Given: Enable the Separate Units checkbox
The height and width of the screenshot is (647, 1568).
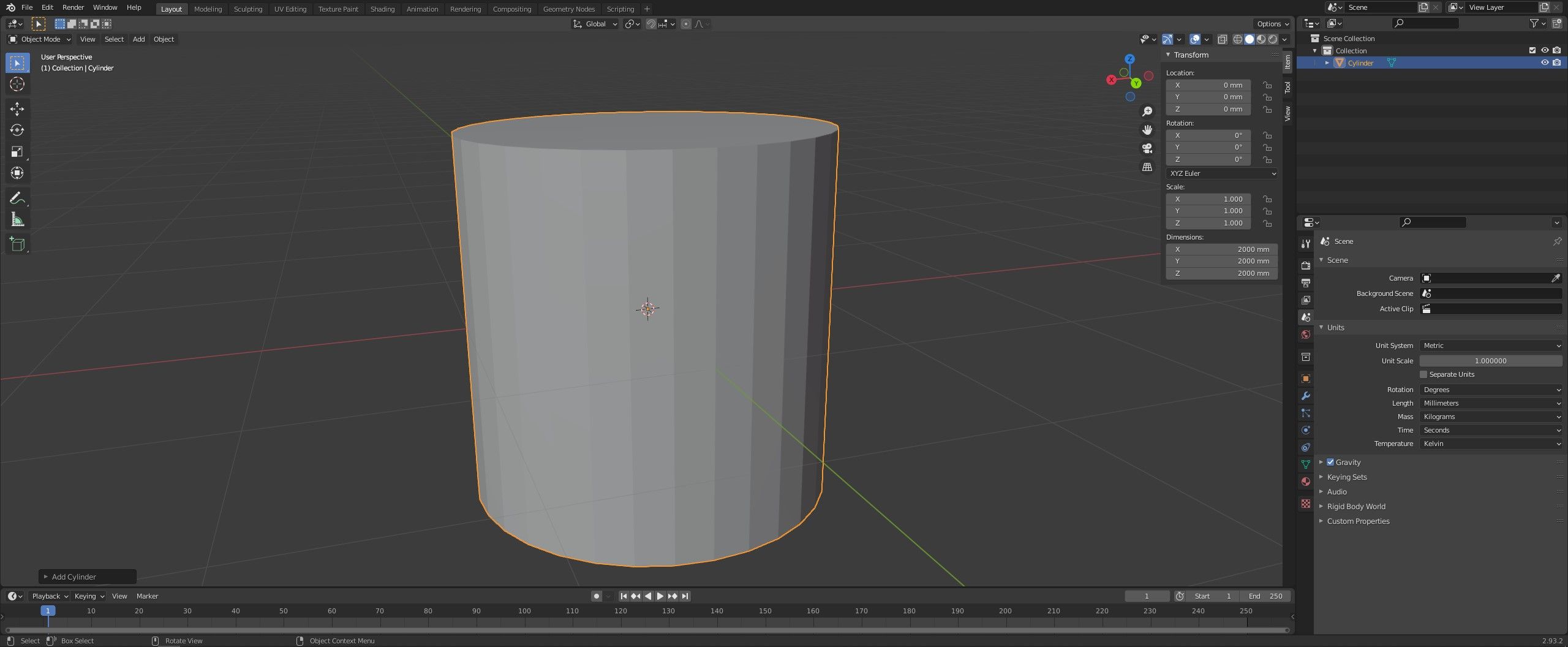Looking at the screenshot, I should [1423, 374].
